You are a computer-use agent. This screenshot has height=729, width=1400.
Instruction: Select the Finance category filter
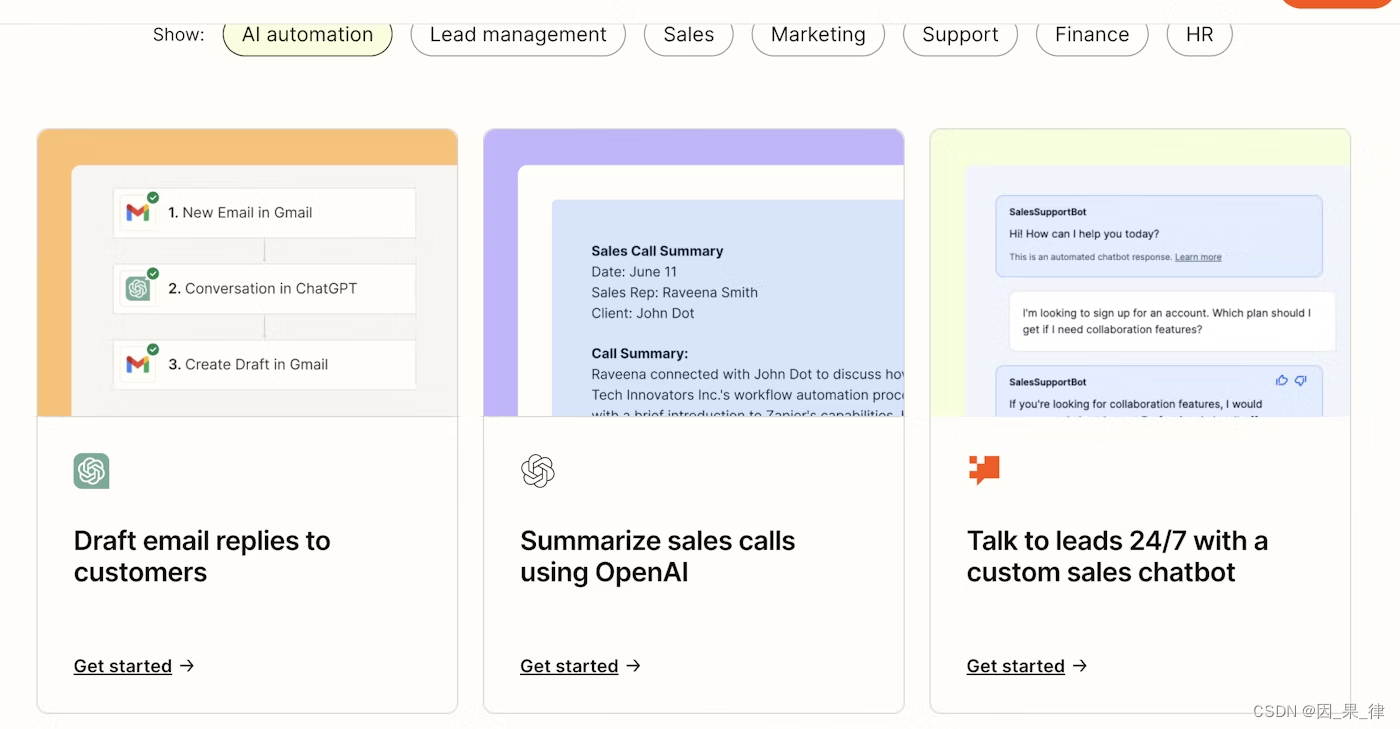pos(1092,35)
